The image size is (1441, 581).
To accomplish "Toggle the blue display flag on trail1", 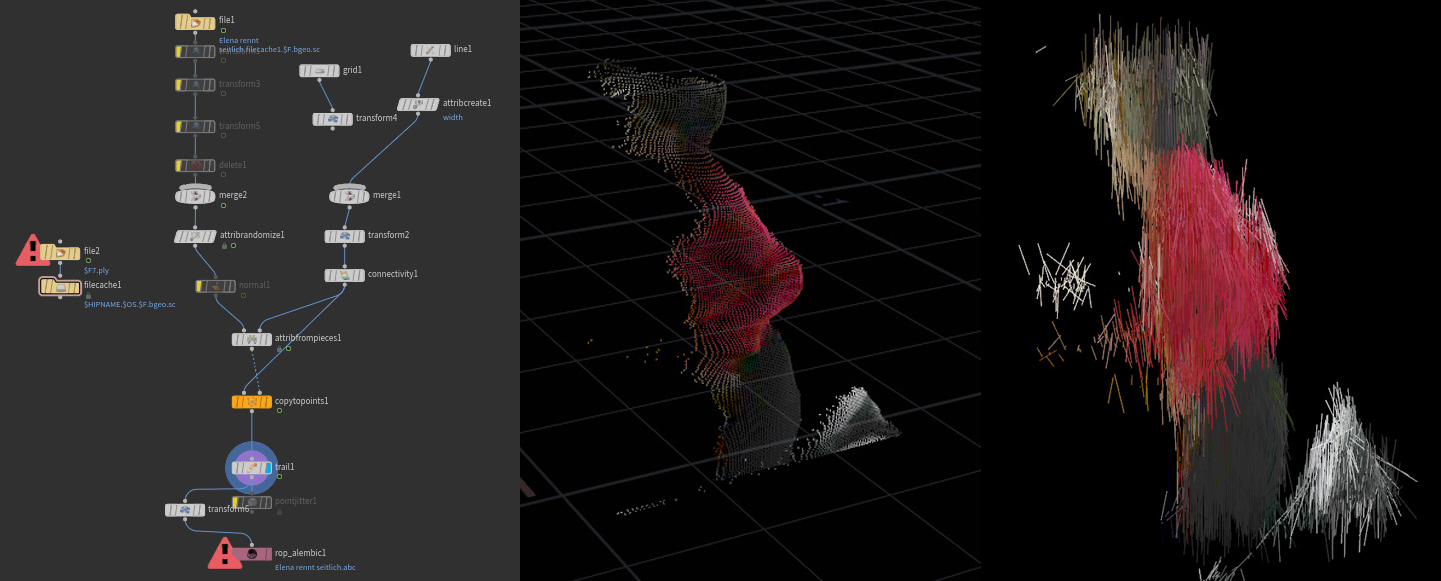I will [x=267, y=468].
